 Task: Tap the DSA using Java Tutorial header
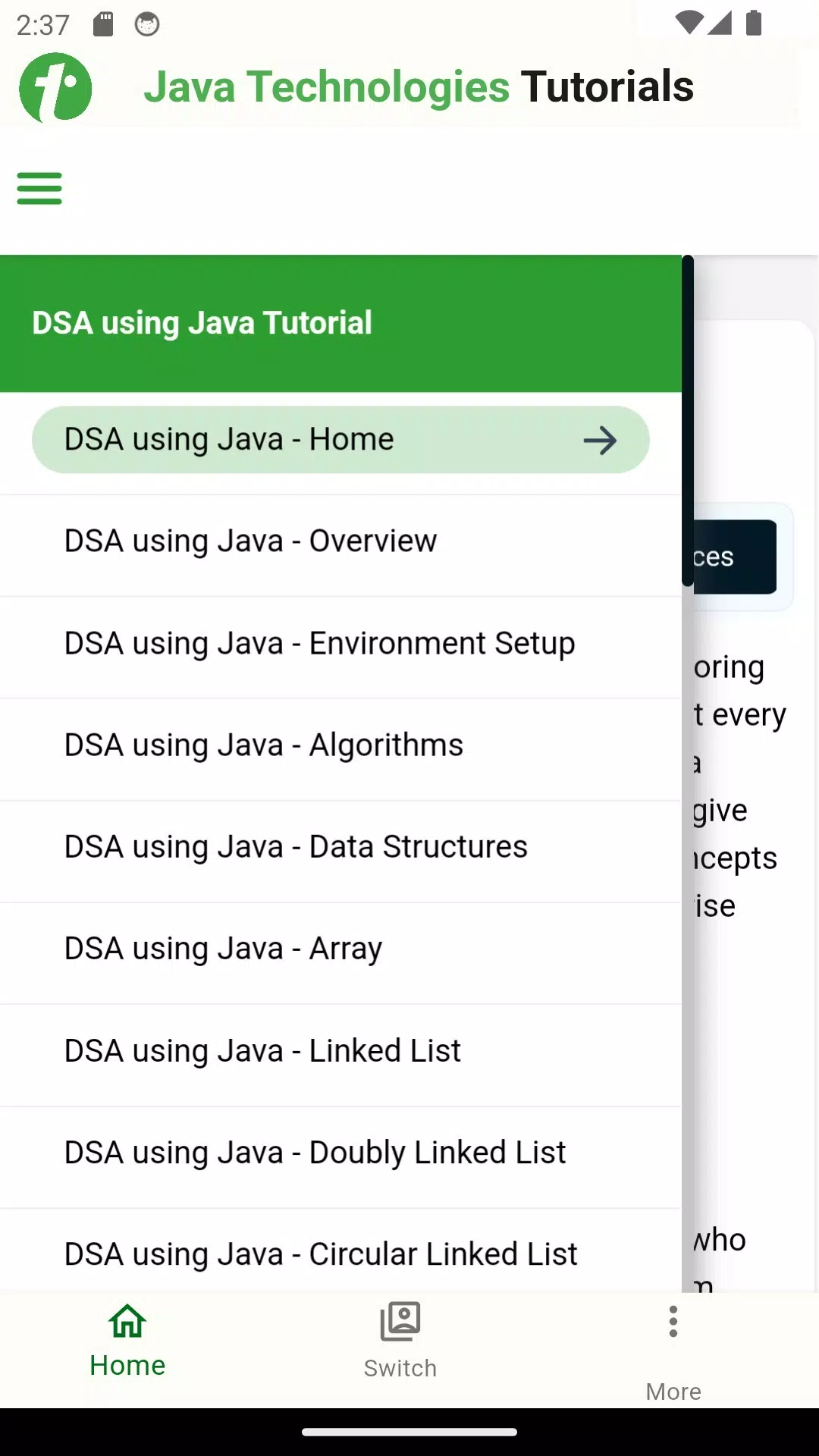click(340, 324)
